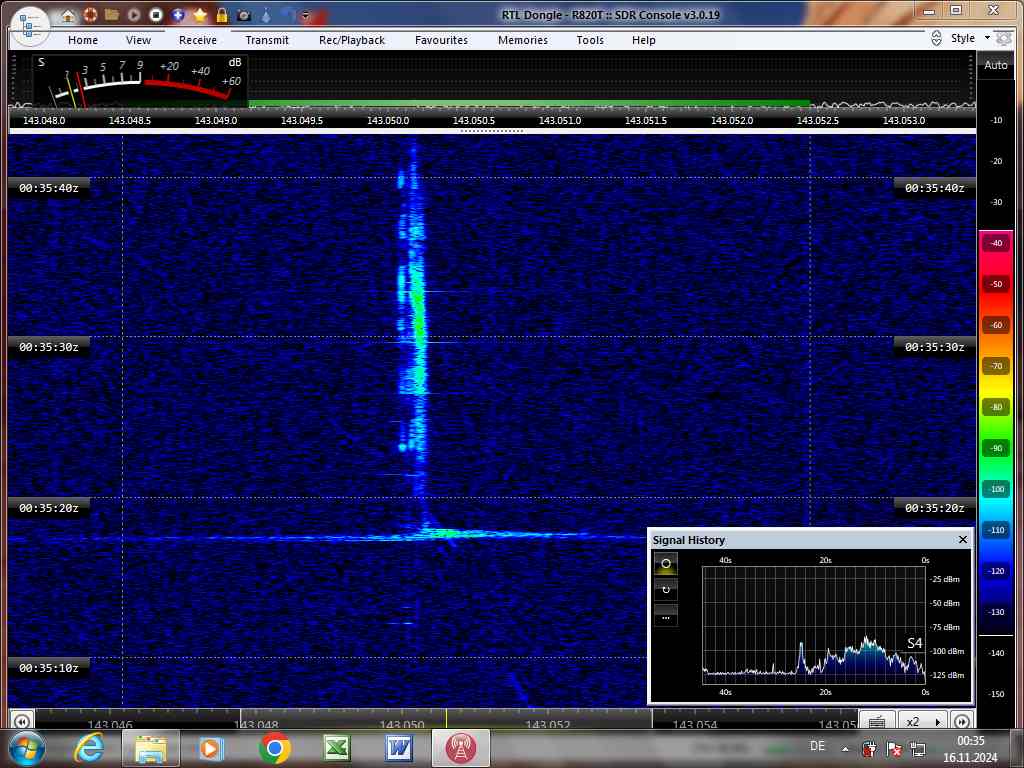This screenshot has width=1024, height=768.
Task: Open the Receive ribbon tab
Action: point(198,40)
